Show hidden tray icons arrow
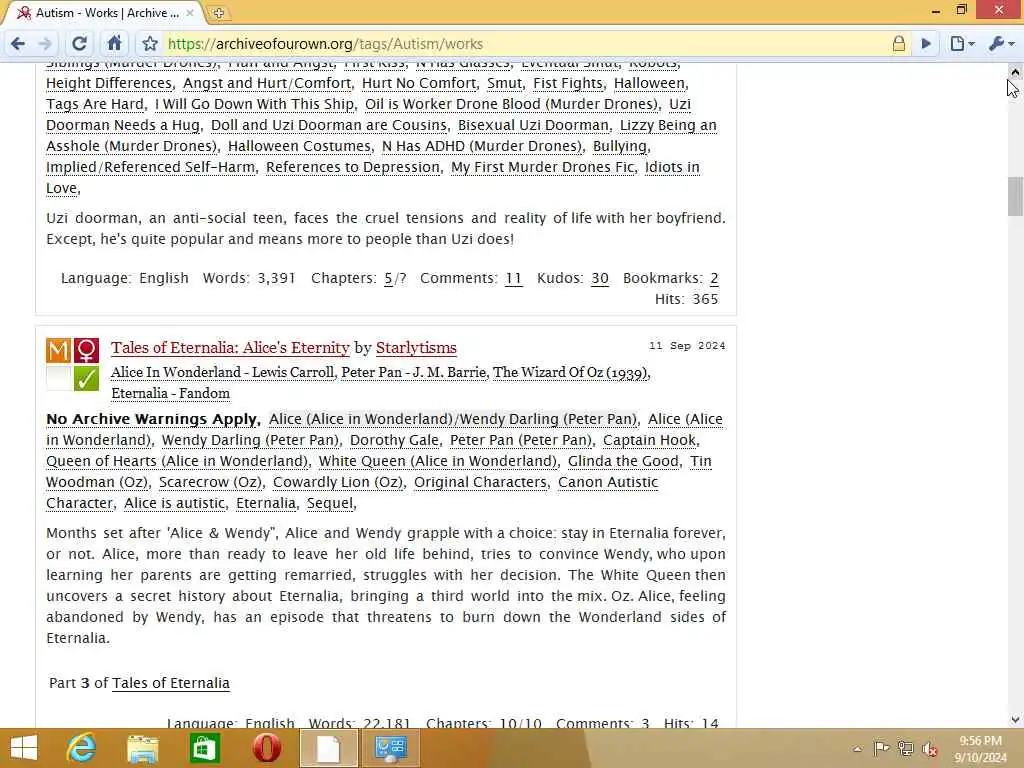This screenshot has height=768, width=1024. pyautogui.click(x=857, y=749)
